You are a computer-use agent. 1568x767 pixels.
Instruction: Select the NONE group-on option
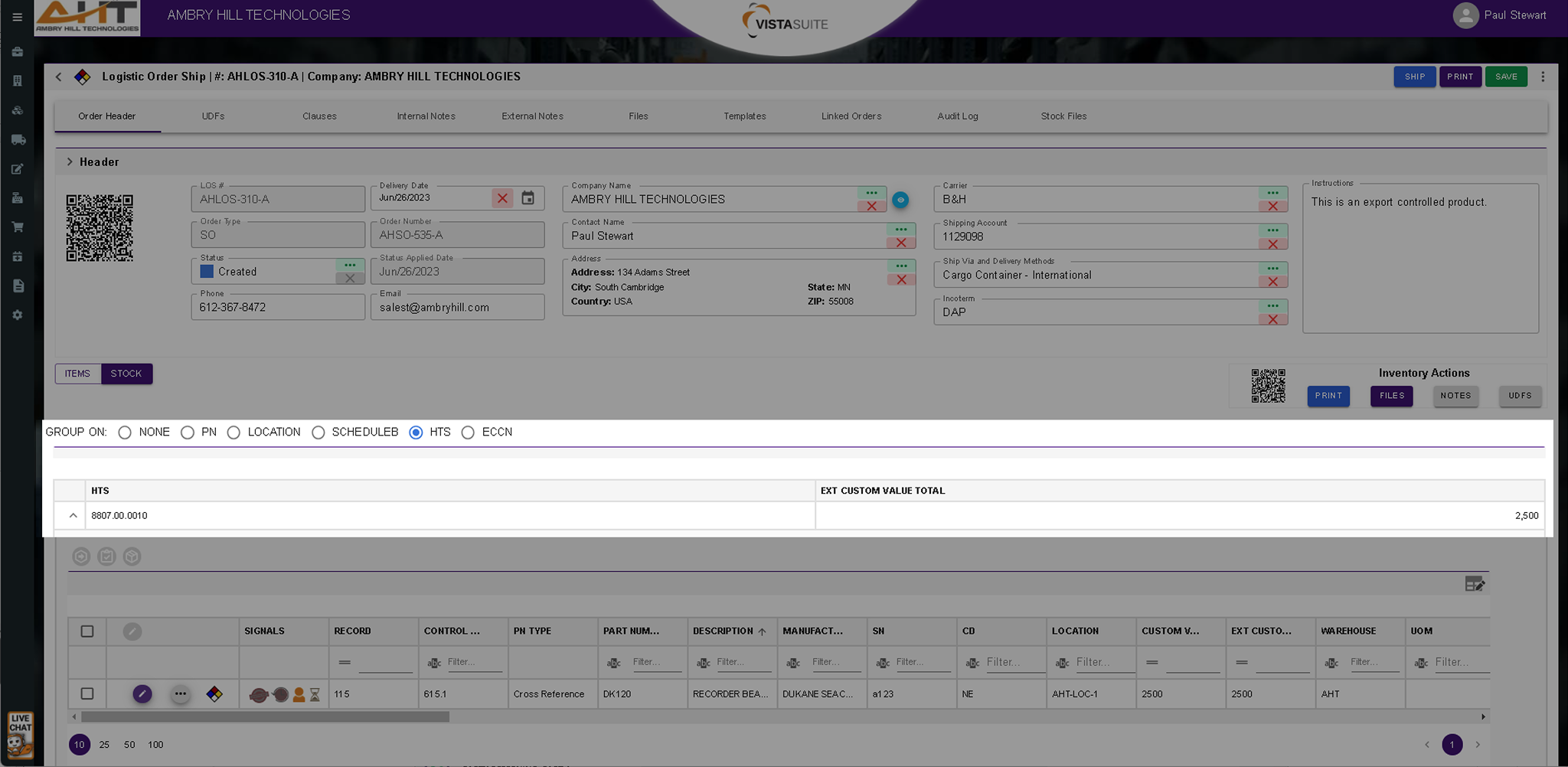(125, 432)
